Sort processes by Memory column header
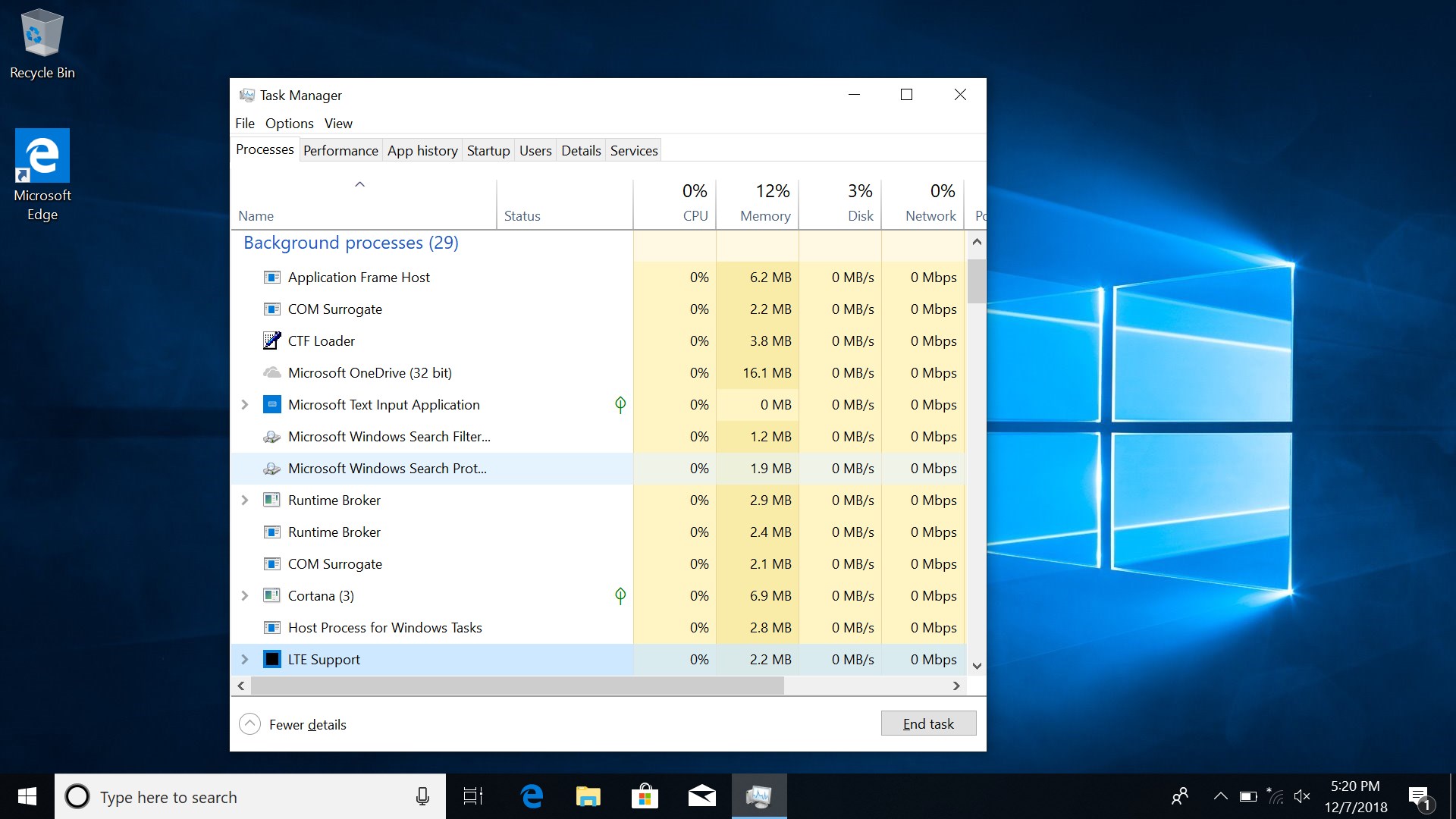The image size is (1456, 819). click(764, 215)
